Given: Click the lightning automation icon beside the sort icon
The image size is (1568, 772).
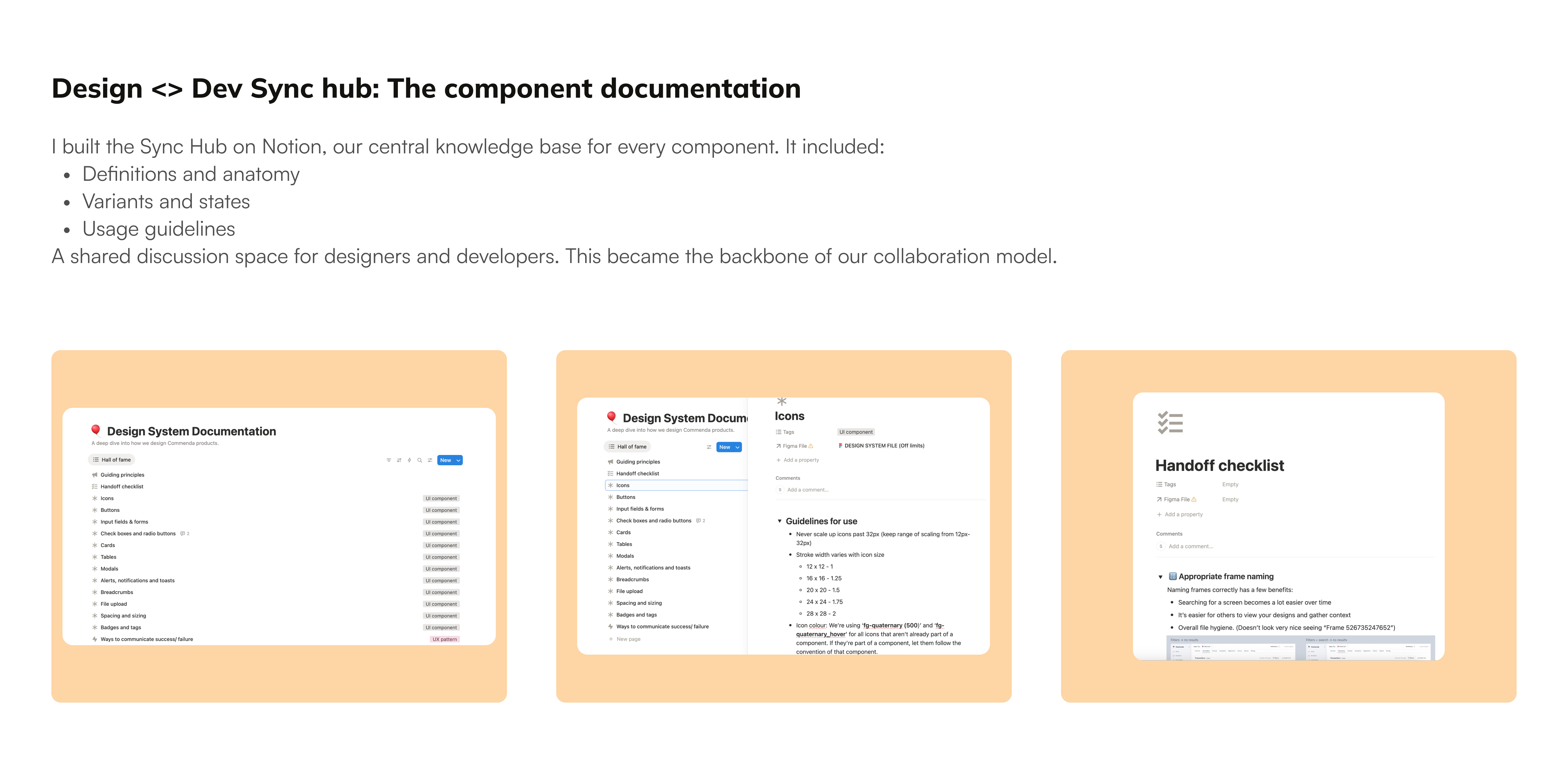Looking at the screenshot, I should pyautogui.click(x=409, y=460).
